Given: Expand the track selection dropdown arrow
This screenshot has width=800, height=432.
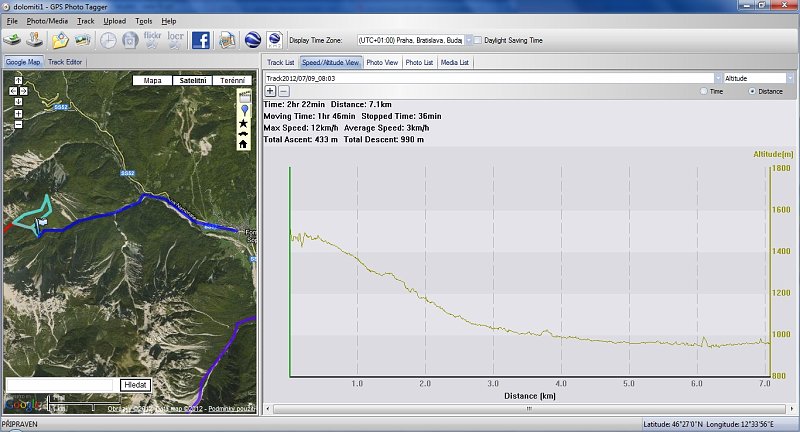Looking at the screenshot, I should pyautogui.click(x=718, y=78).
